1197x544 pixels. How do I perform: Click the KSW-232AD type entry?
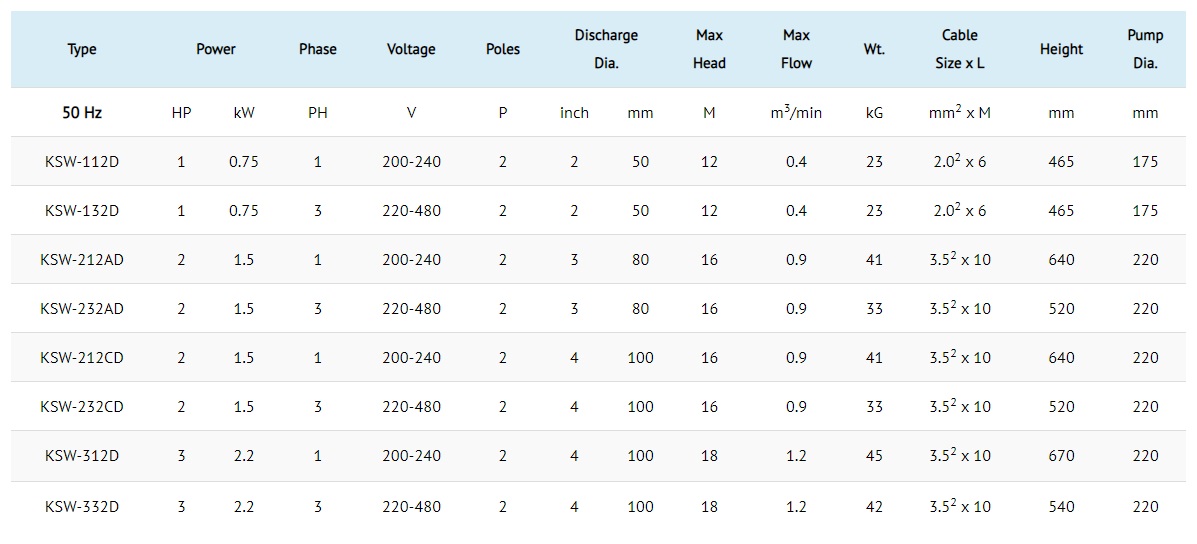pos(82,308)
